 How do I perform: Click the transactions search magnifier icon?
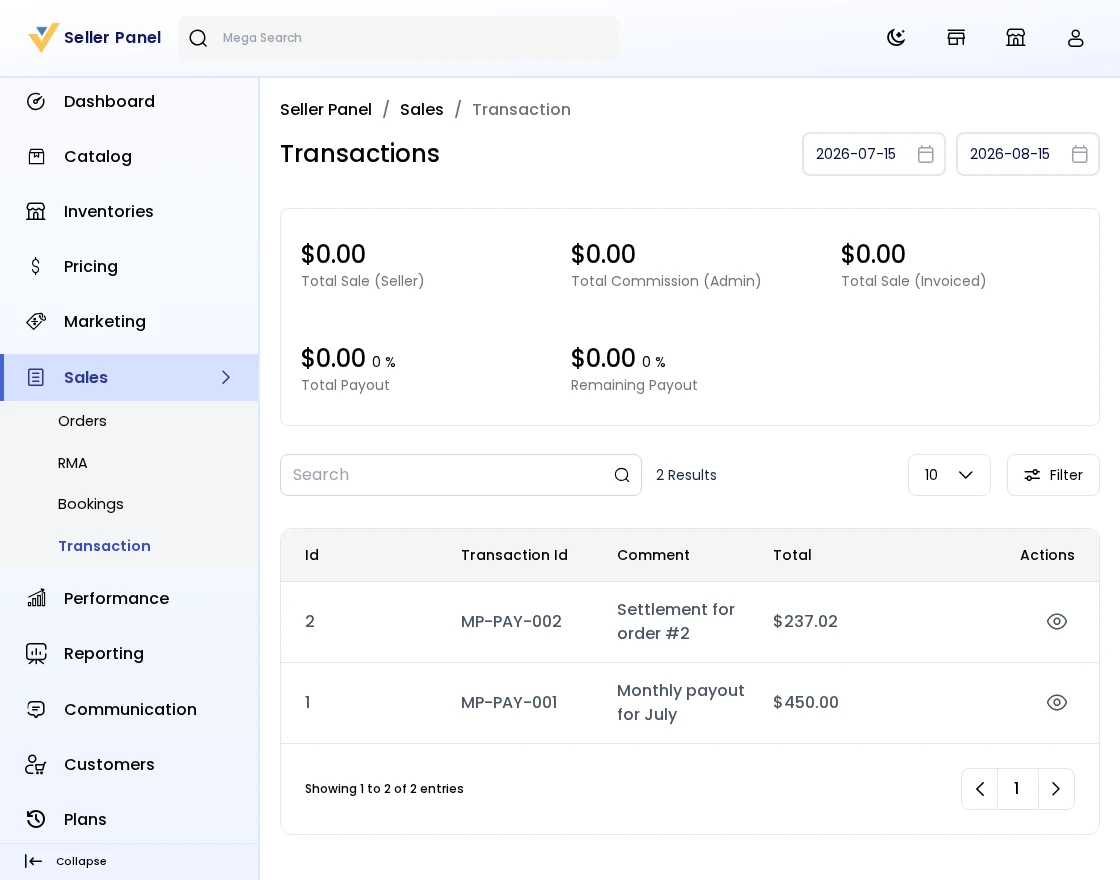coord(622,475)
